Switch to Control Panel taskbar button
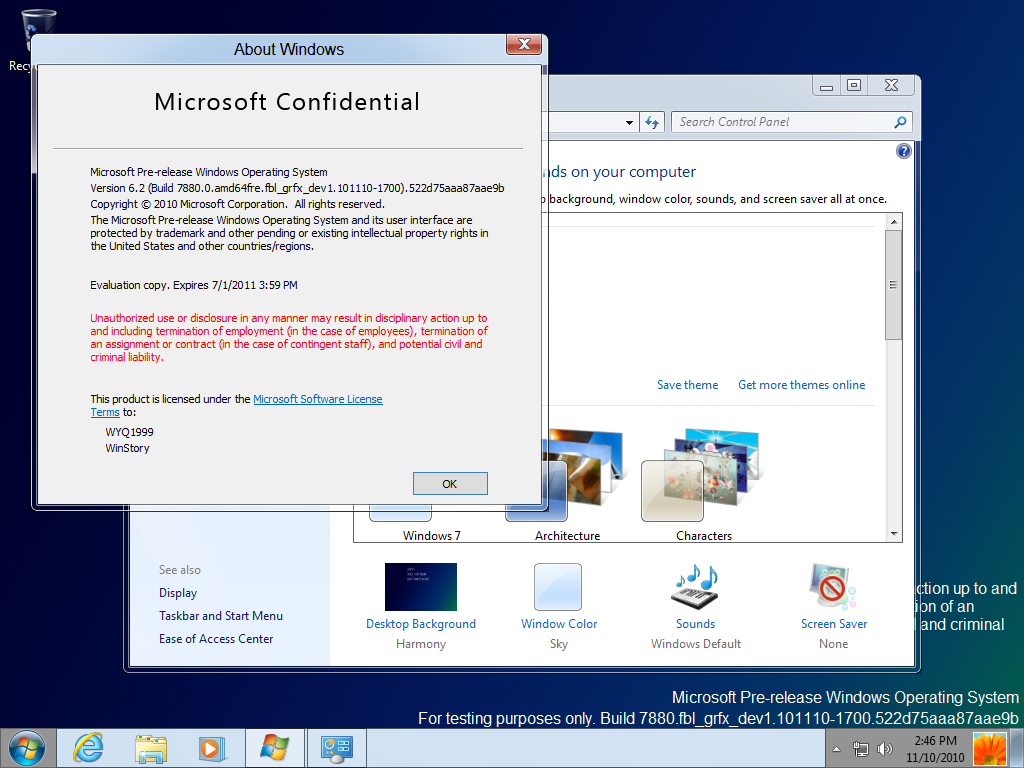The height and width of the screenshot is (768, 1024). click(337, 748)
